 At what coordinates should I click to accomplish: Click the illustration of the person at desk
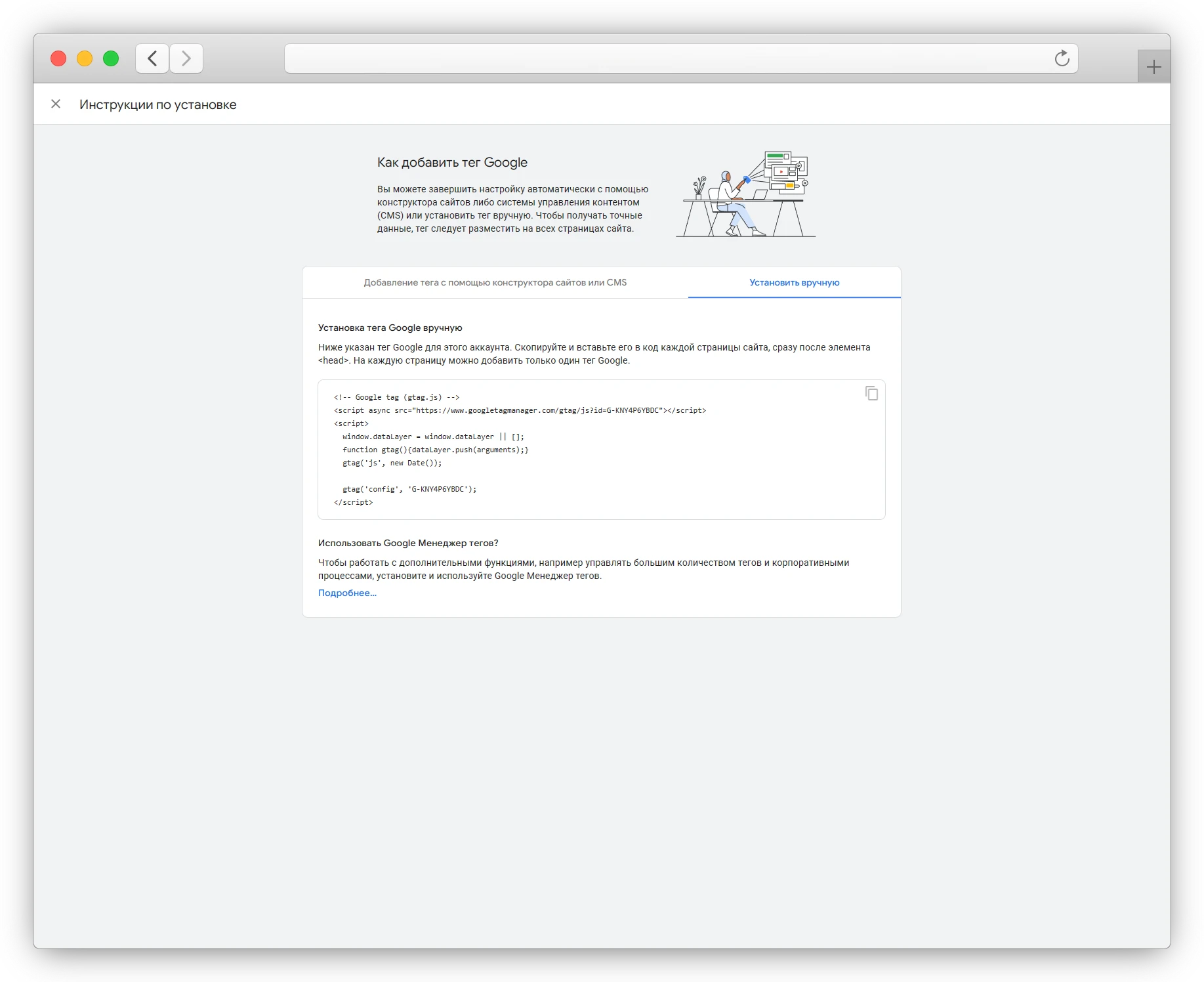point(745,194)
